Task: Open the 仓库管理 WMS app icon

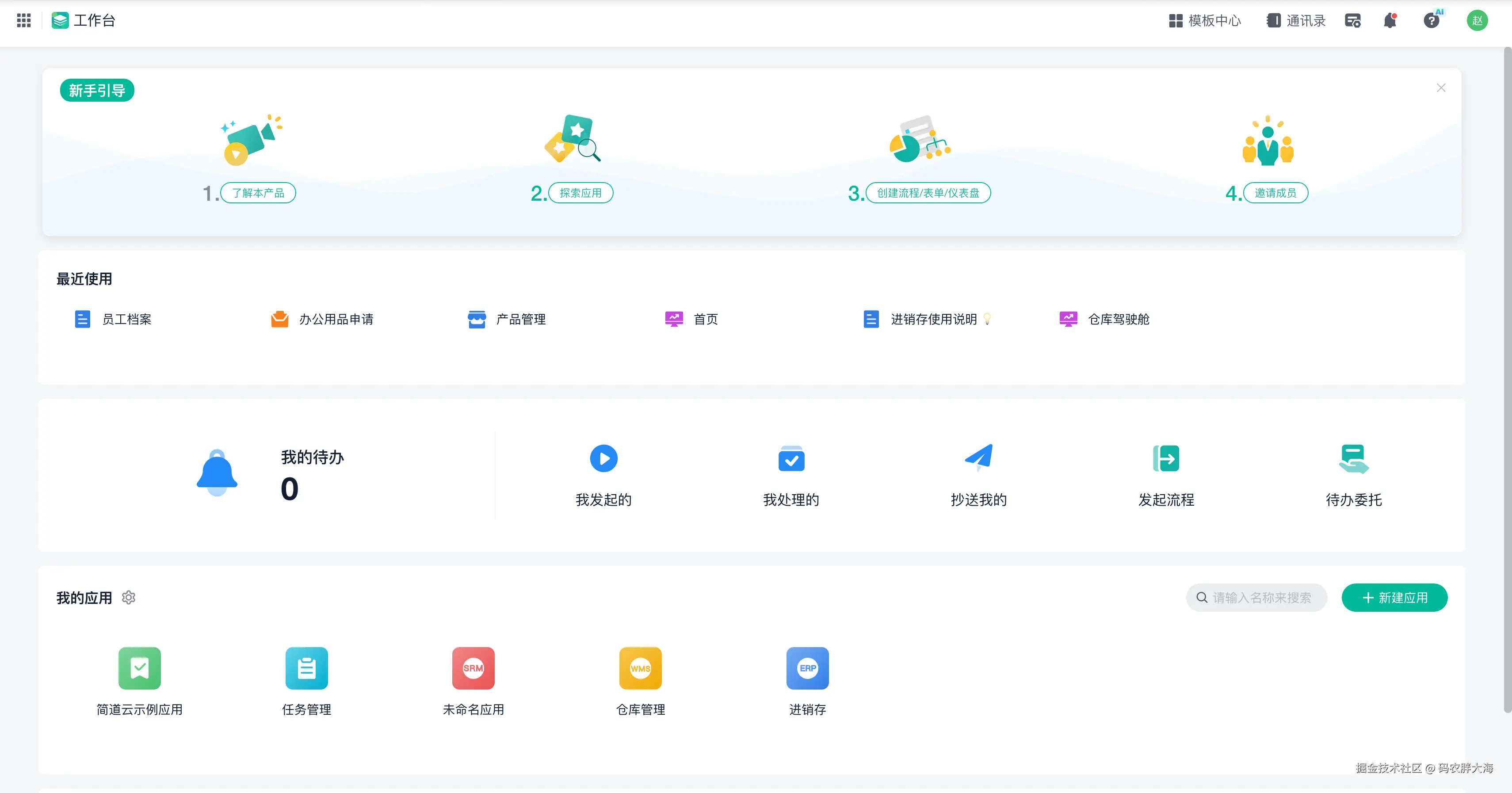Action: pos(640,668)
